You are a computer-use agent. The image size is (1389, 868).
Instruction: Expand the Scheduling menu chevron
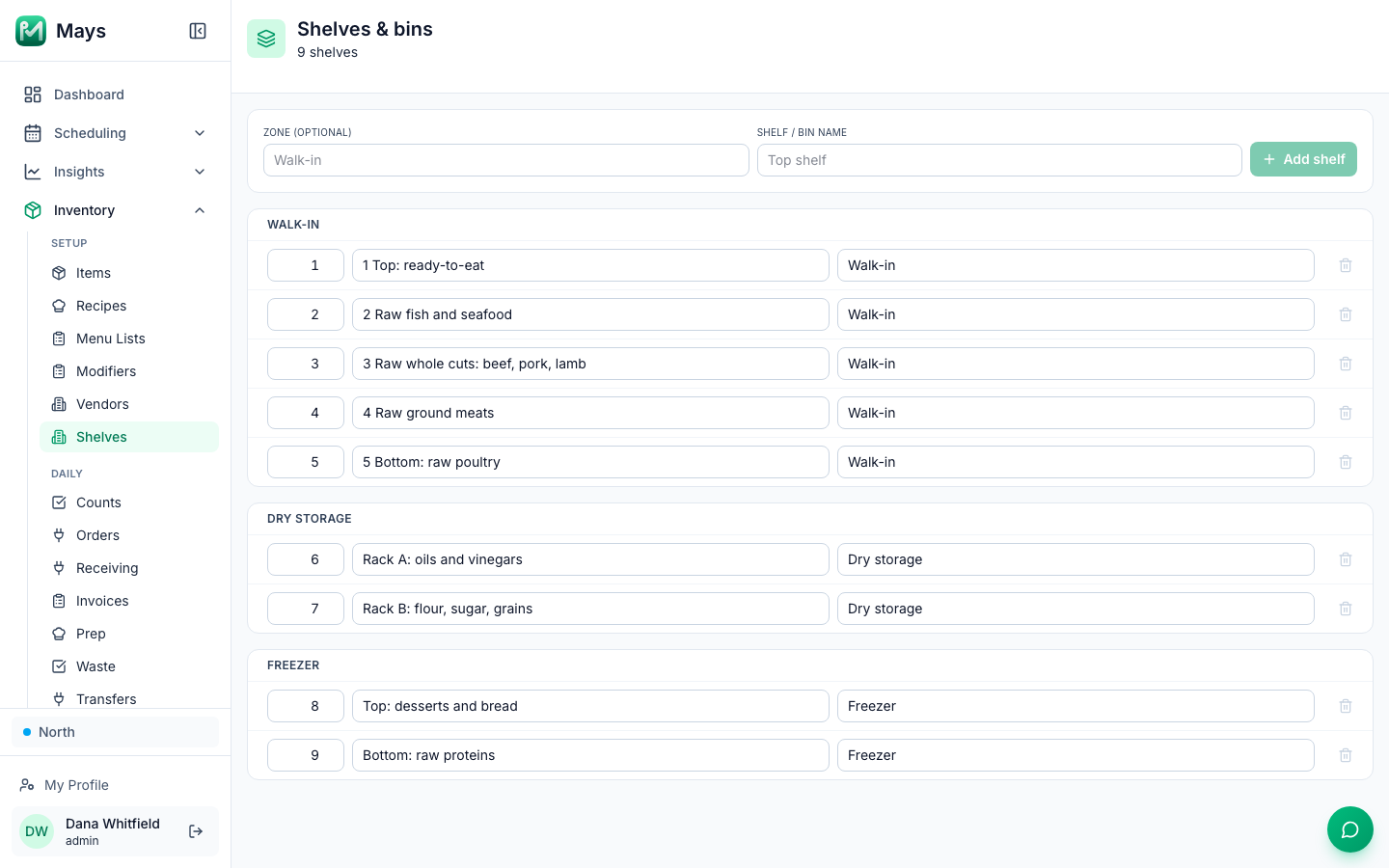point(200,133)
